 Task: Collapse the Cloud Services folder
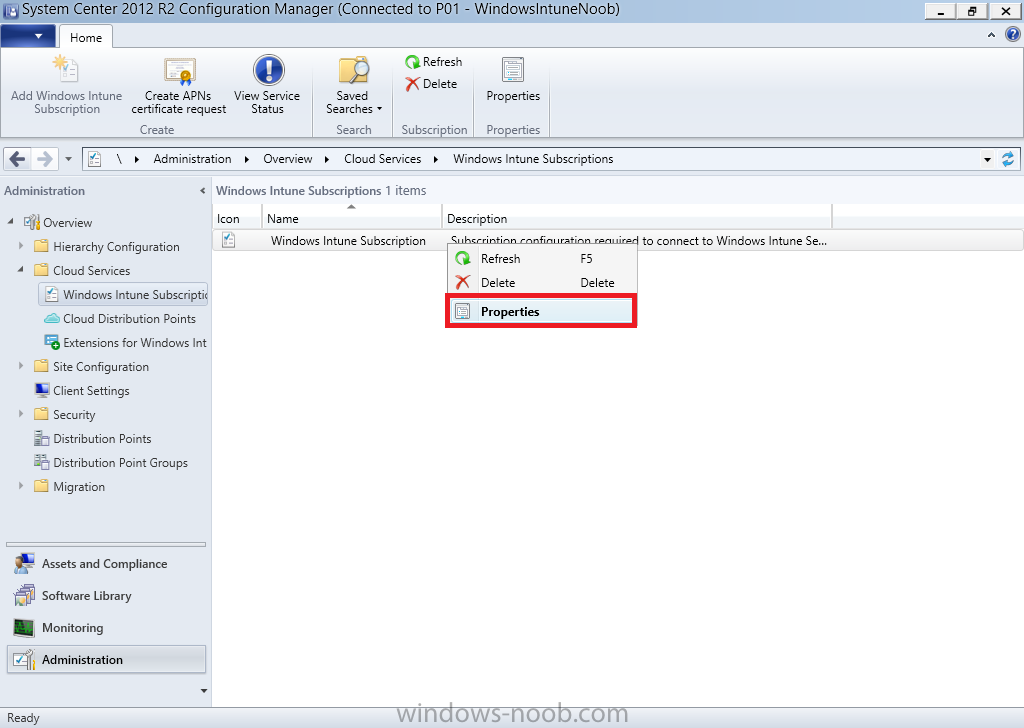coord(21,270)
